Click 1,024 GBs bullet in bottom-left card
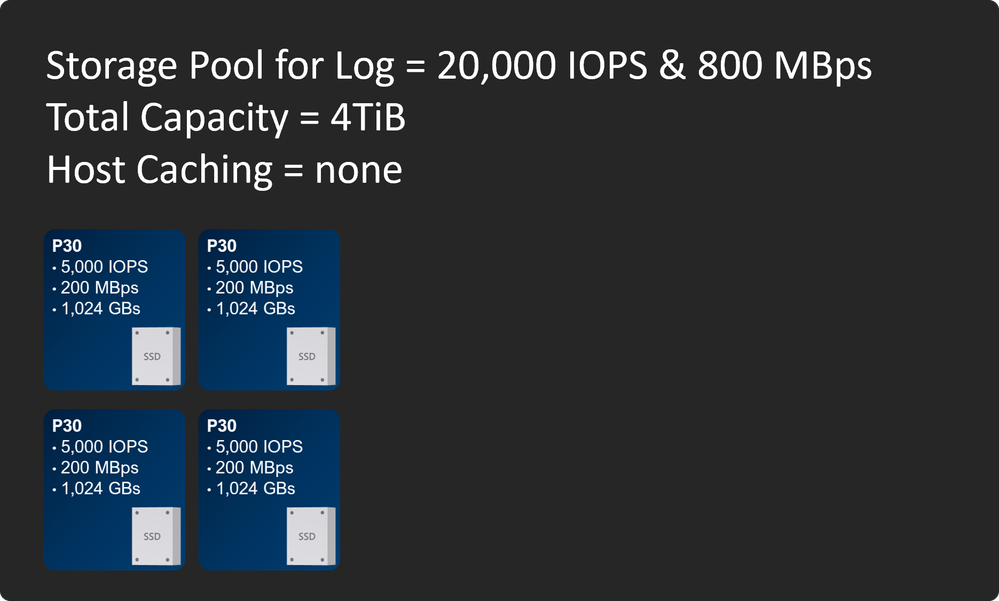 coord(99,489)
